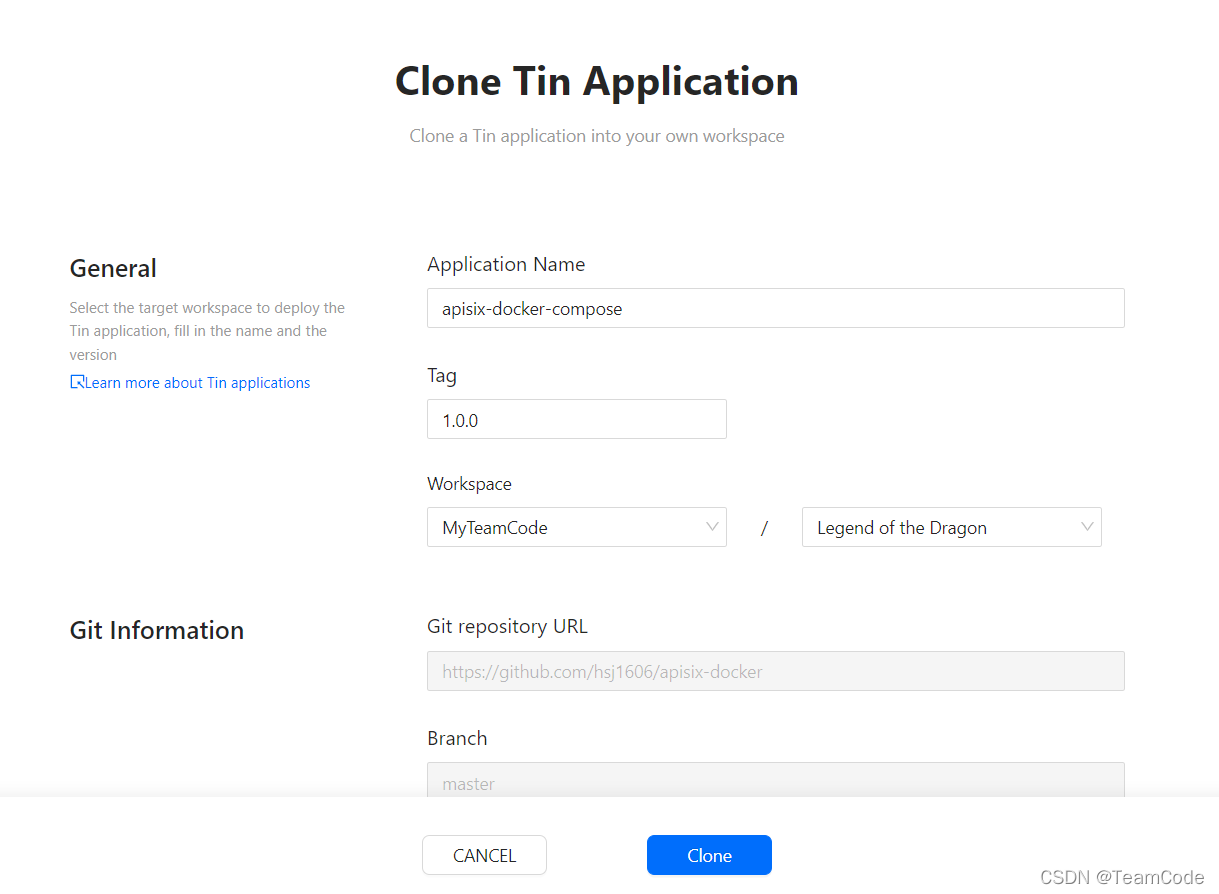
Task: Click the Workspace label text
Action: 469,483
